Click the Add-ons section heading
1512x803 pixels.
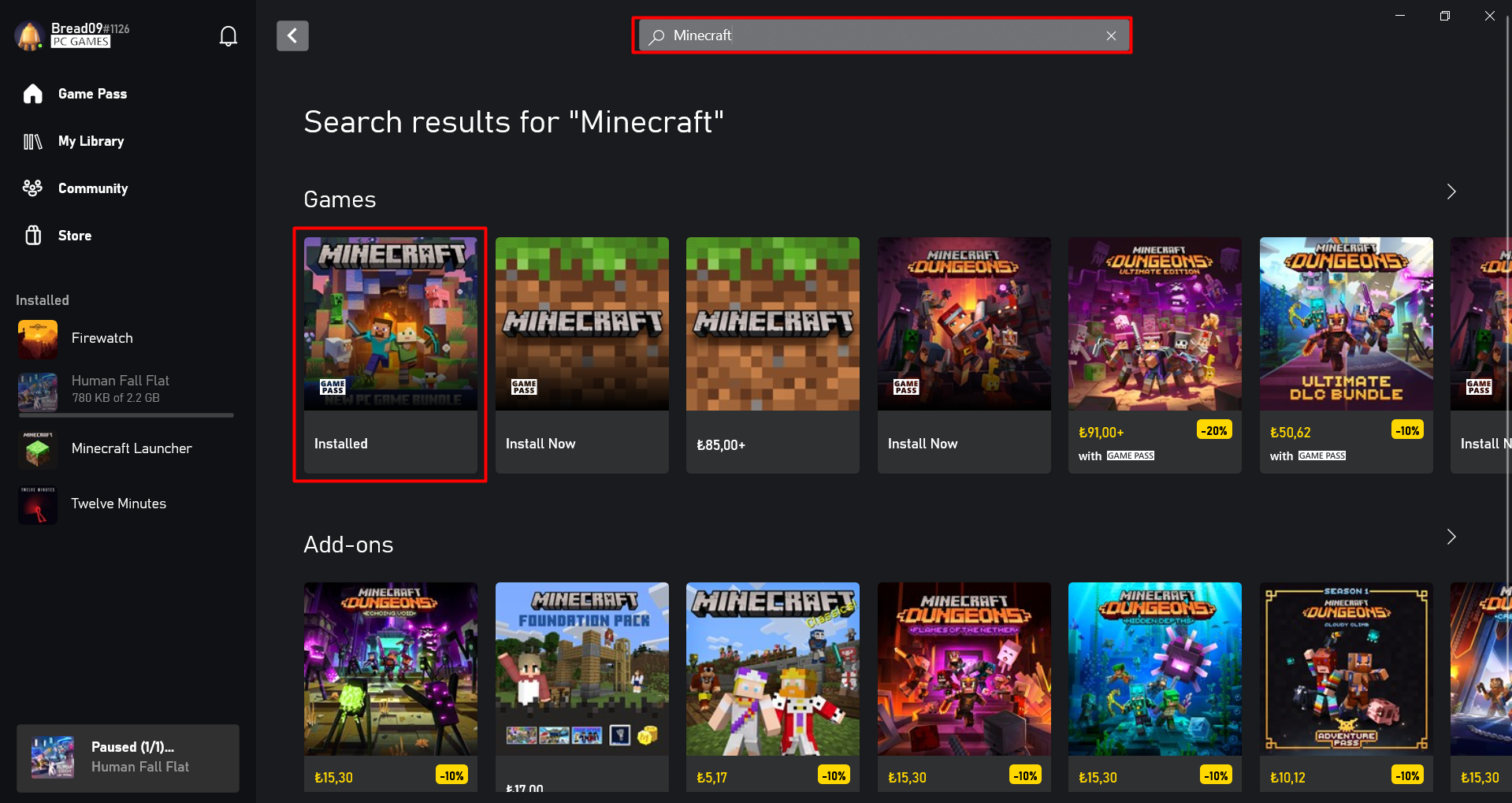pyautogui.click(x=348, y=545)
